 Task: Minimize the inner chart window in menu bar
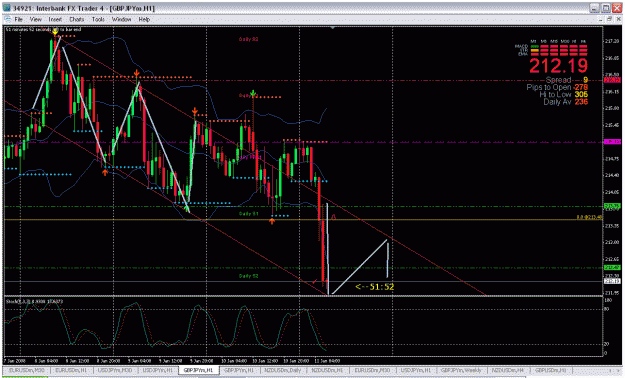(602, 19)
